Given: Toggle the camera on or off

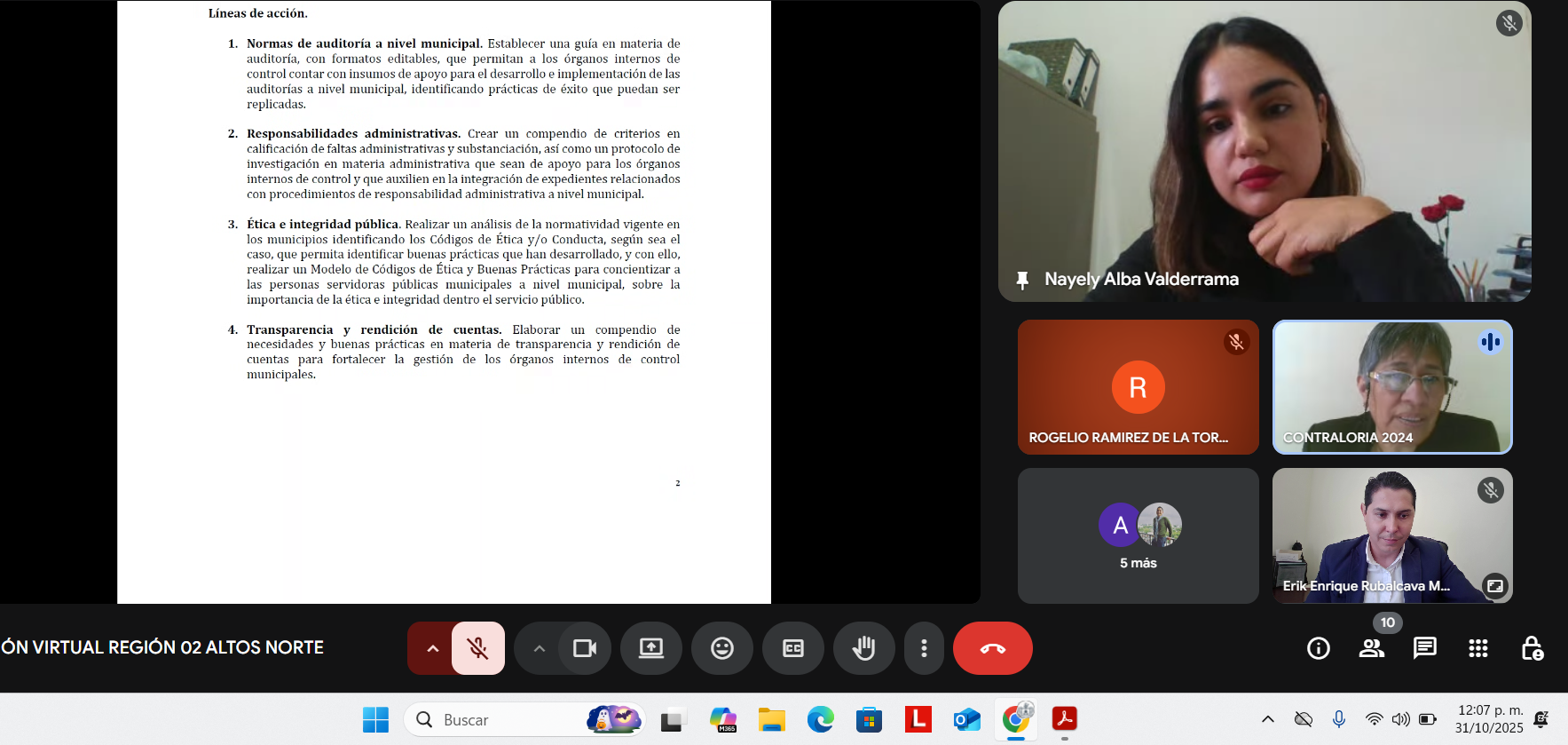Looking at the screenshot, I should 585,648.
